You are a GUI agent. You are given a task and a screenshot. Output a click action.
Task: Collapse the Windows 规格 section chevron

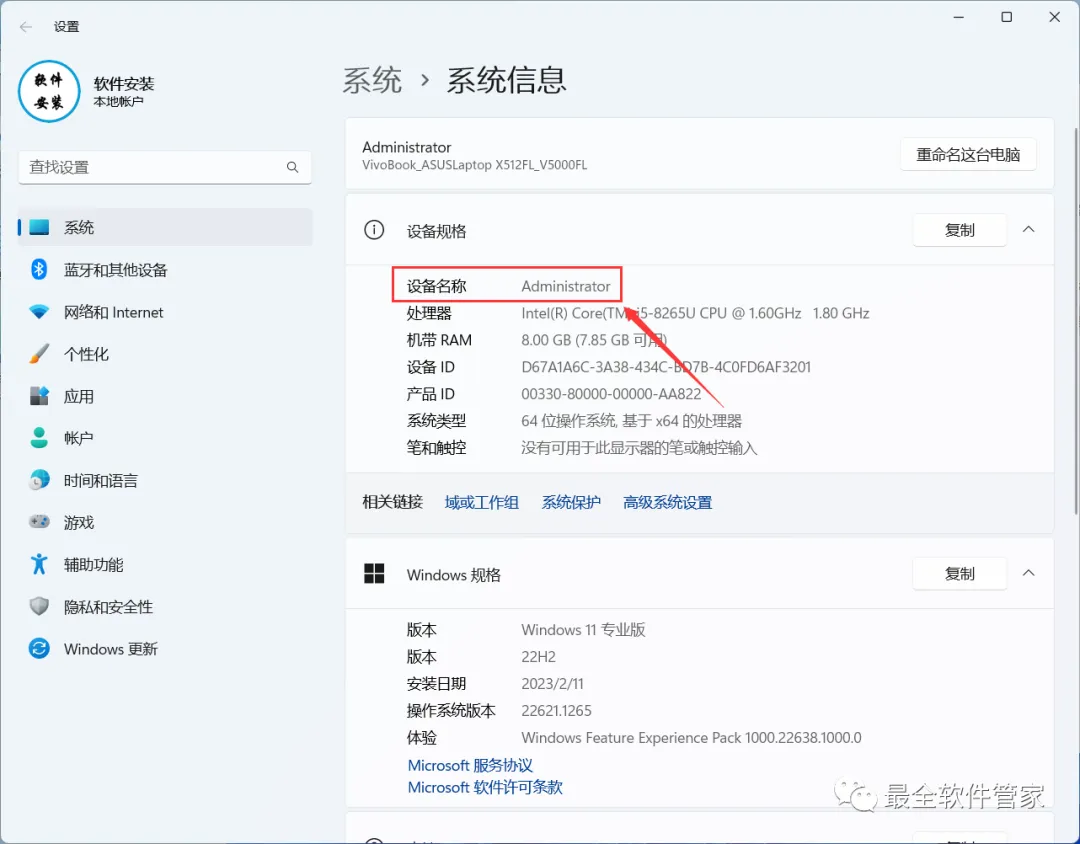tap(1028, 573)
